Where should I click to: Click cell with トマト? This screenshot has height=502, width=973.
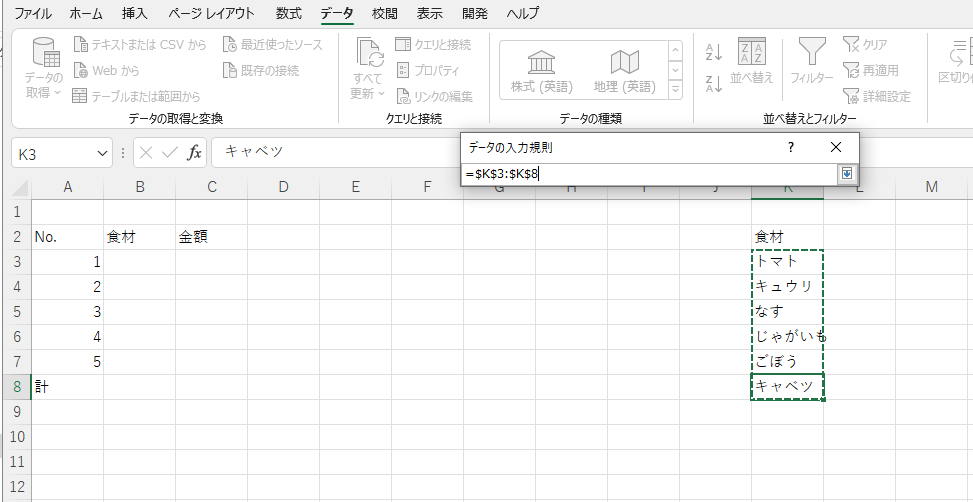coord(787,261)
